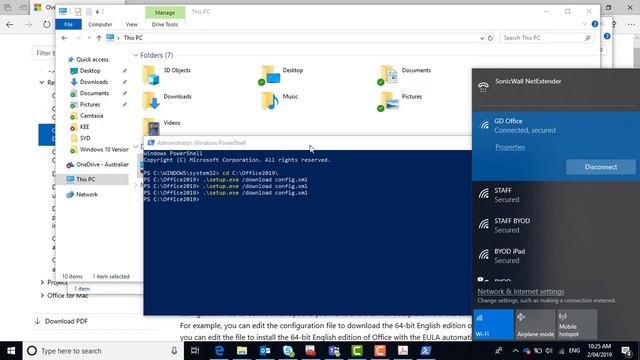
Task: Open Microsoft Teams from taskbar
Action: pos(334,351)
